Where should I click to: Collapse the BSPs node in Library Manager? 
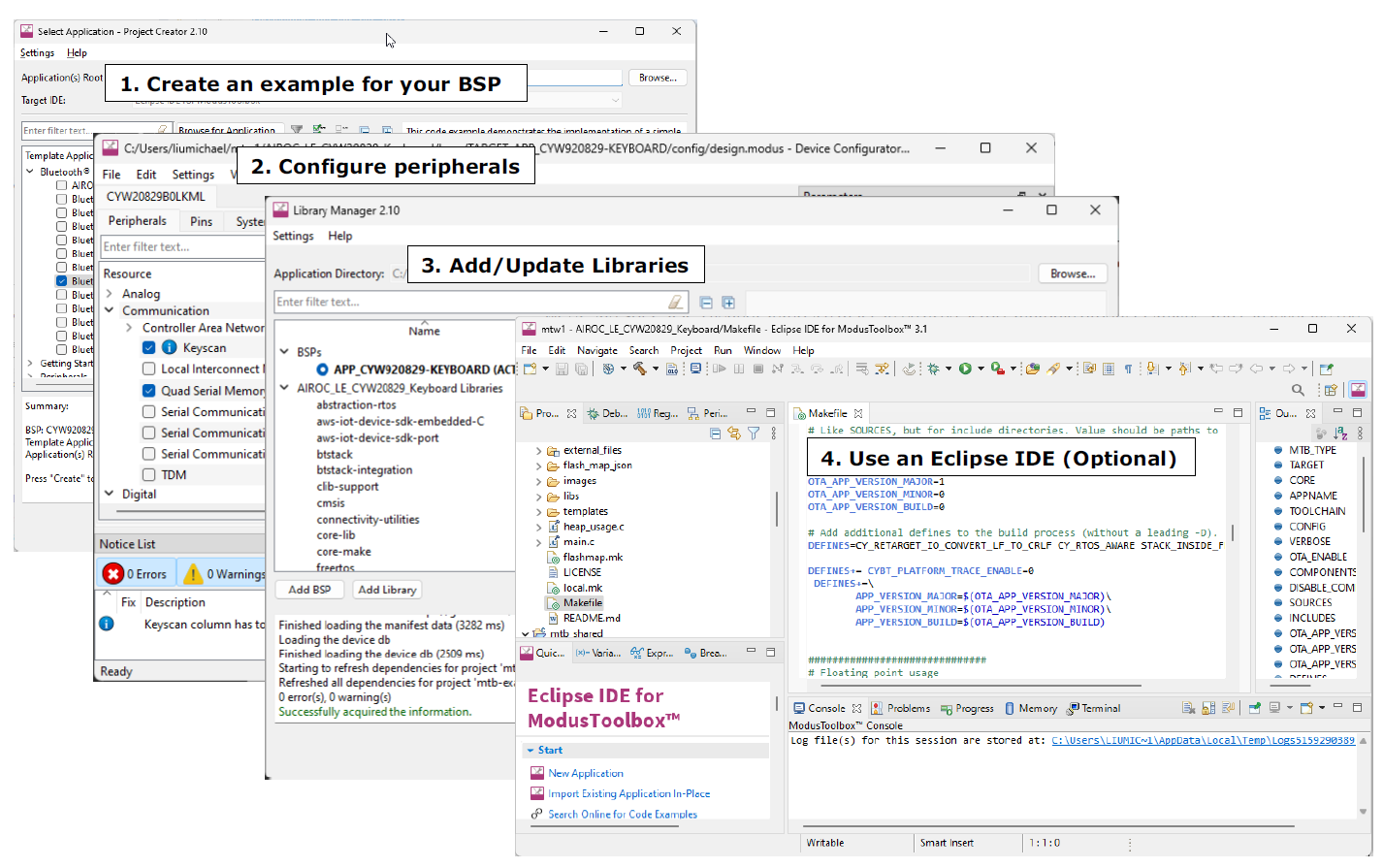[x=284, y=352]
